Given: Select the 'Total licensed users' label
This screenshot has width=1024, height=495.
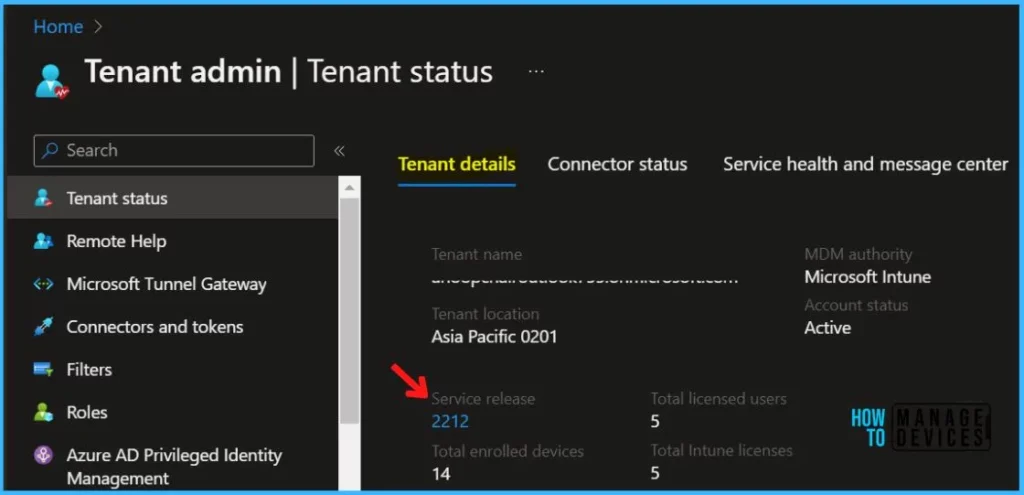Looking at the screenshot, I should (718, 398).
